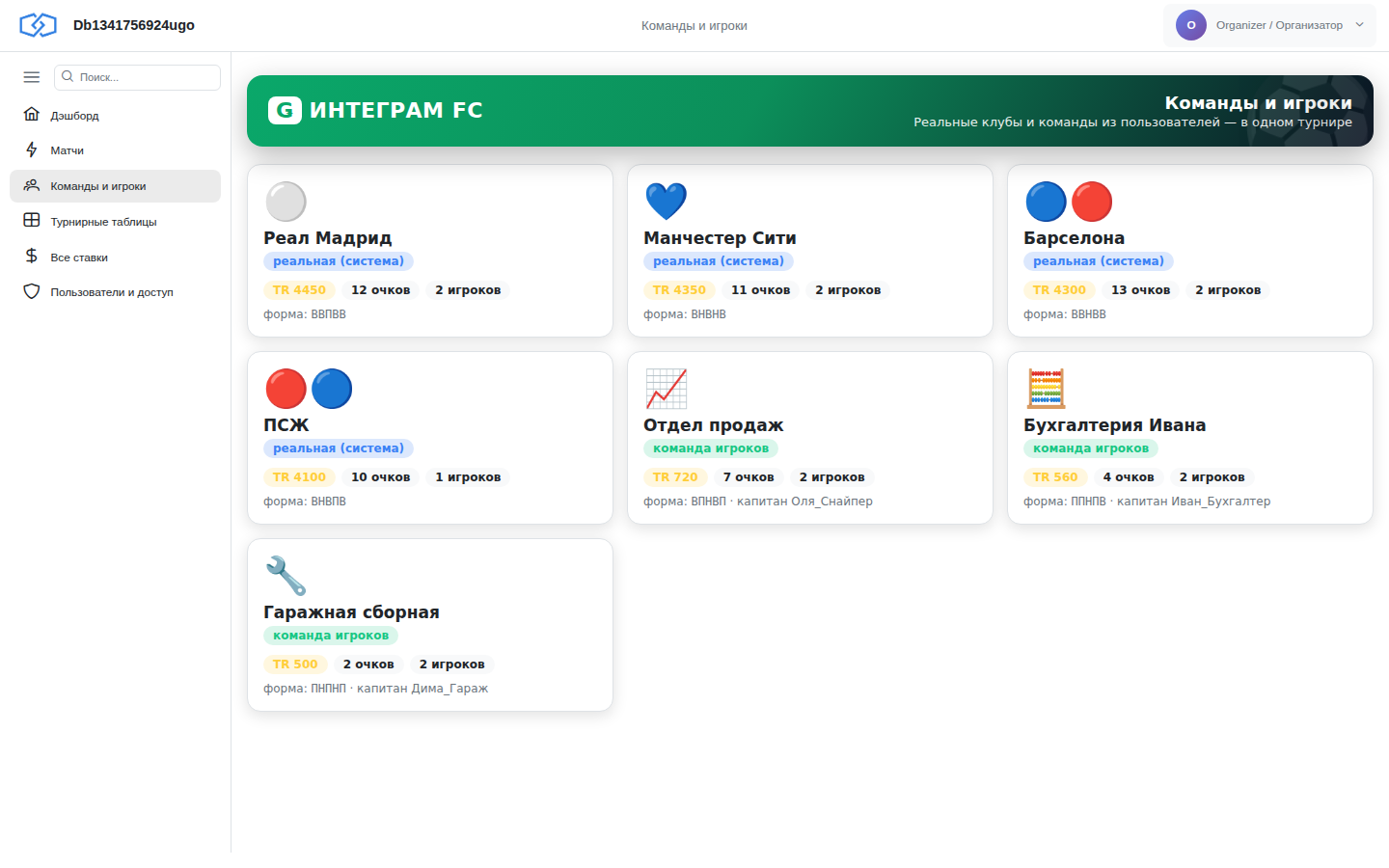The image size is (1389, 868).
Task: Click the 13 очков badge
Action: [1140, 290]
